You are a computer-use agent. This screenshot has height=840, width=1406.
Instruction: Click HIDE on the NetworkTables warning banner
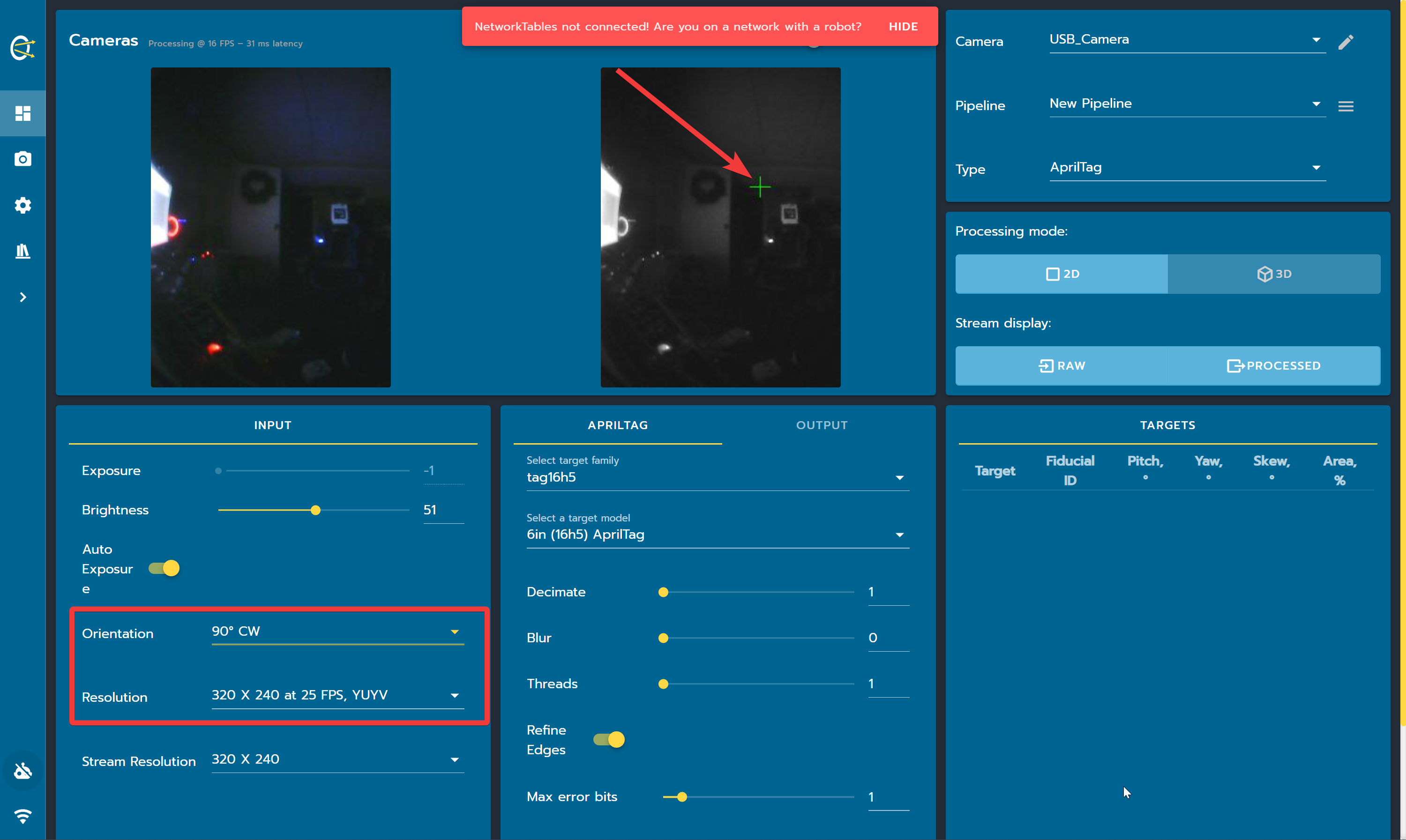pos(903,26)
